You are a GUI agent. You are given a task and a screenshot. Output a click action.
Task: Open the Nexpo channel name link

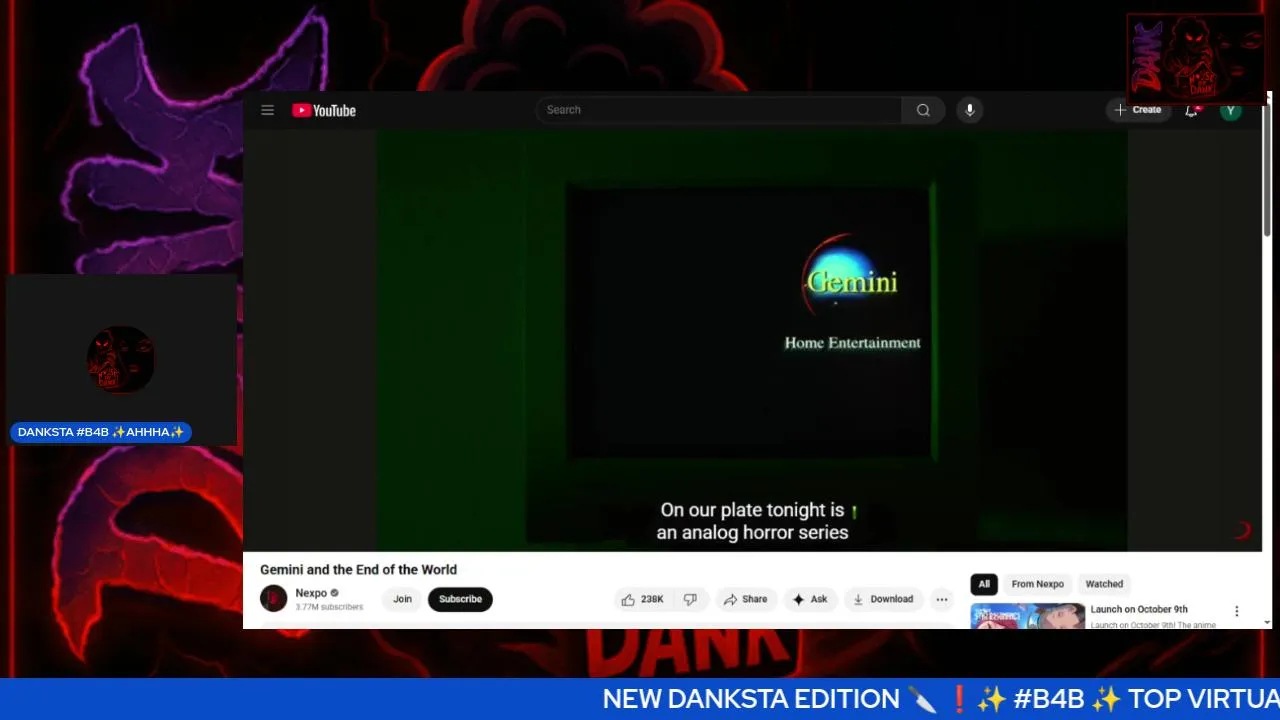coord(311,593)
